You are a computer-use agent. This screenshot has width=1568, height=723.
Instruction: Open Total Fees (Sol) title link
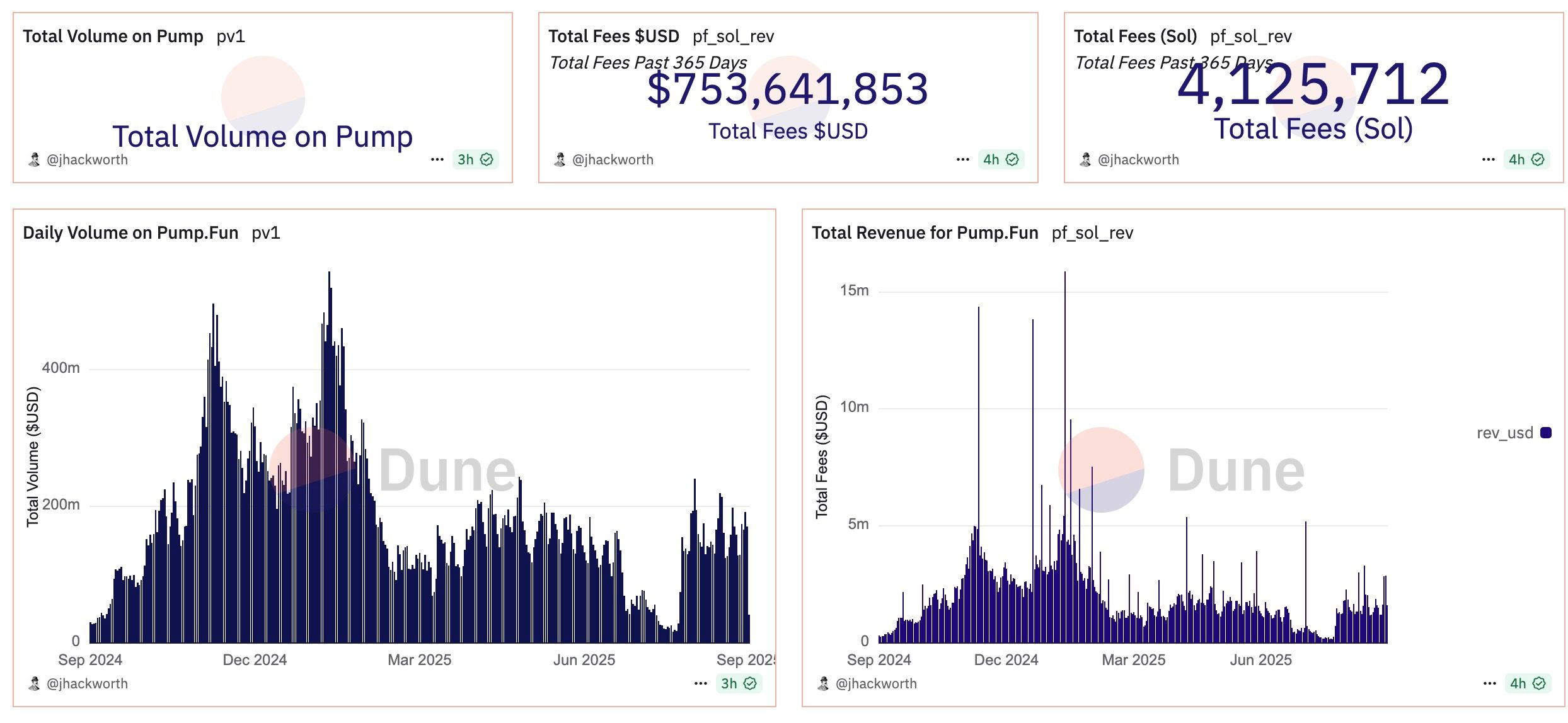click(x=1136, y=37)
